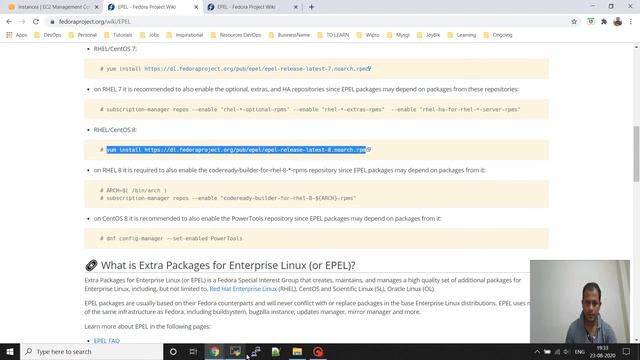Open a new browser tab

point(311,7)
